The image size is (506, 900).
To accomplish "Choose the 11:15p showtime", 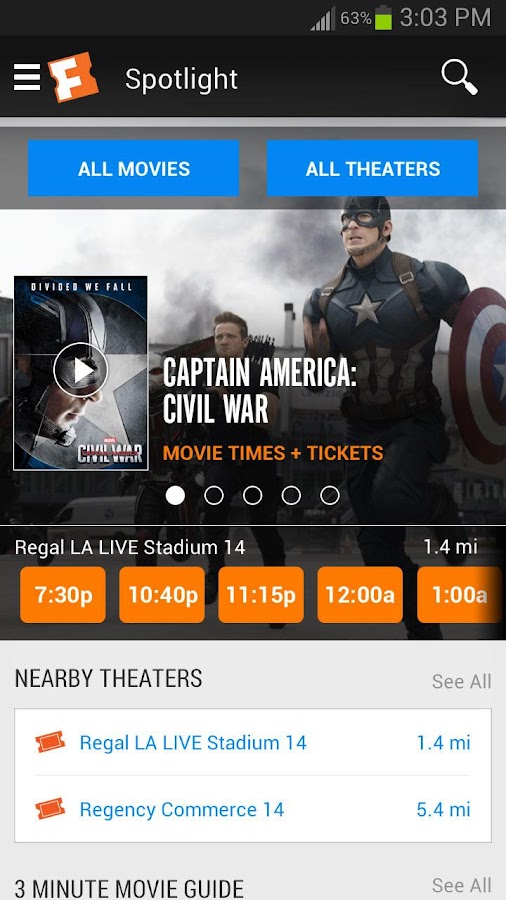I will point(261,595).
